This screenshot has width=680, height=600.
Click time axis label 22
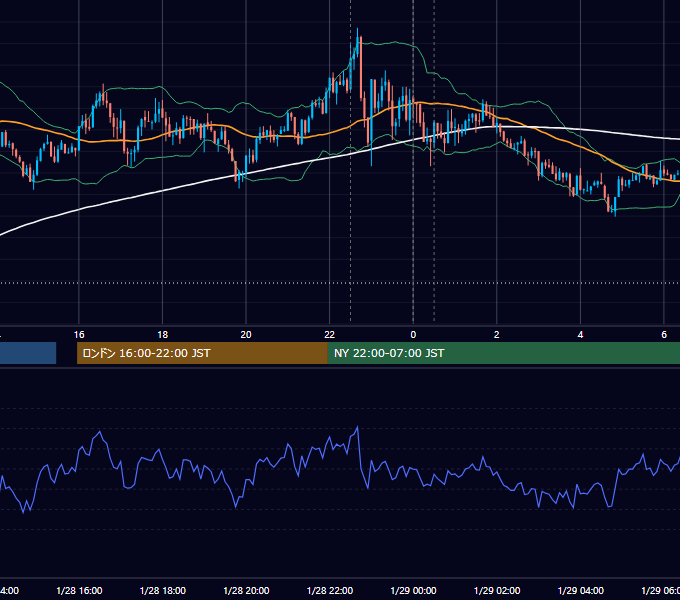pyautogui.click(x=330, y=335)
